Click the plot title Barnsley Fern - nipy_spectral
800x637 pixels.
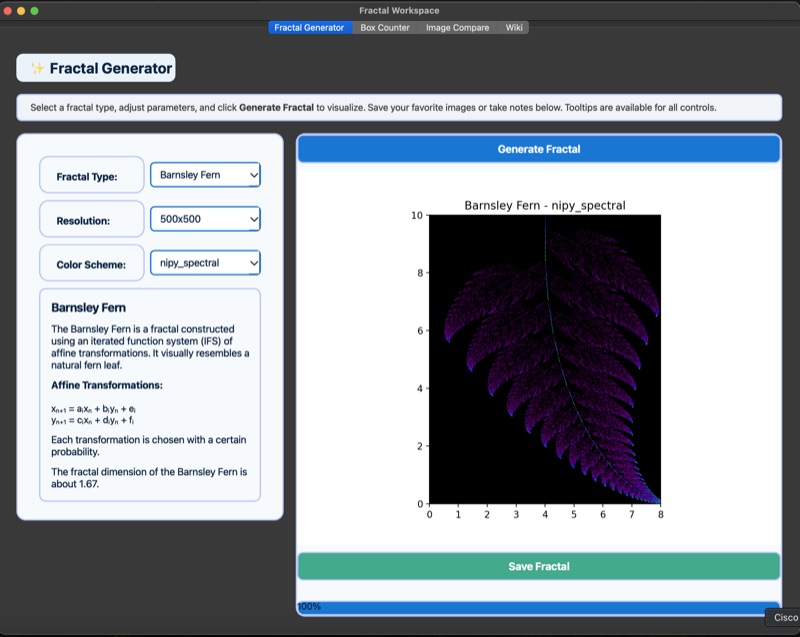pos(545,205)
